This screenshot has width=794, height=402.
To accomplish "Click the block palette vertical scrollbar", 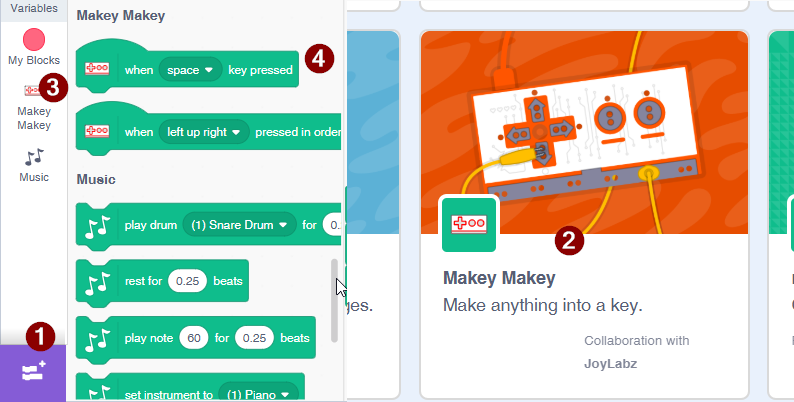I will point(334,301).
